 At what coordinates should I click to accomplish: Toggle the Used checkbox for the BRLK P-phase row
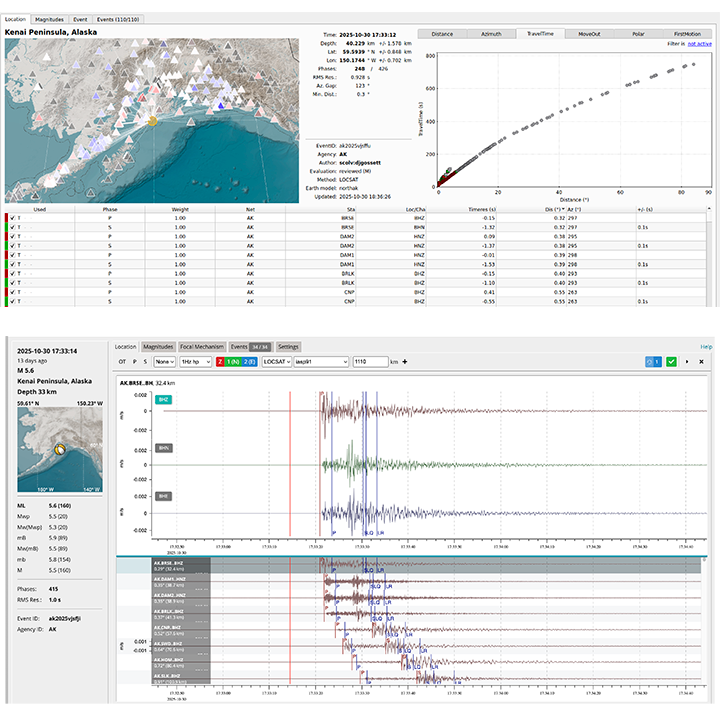14,272
